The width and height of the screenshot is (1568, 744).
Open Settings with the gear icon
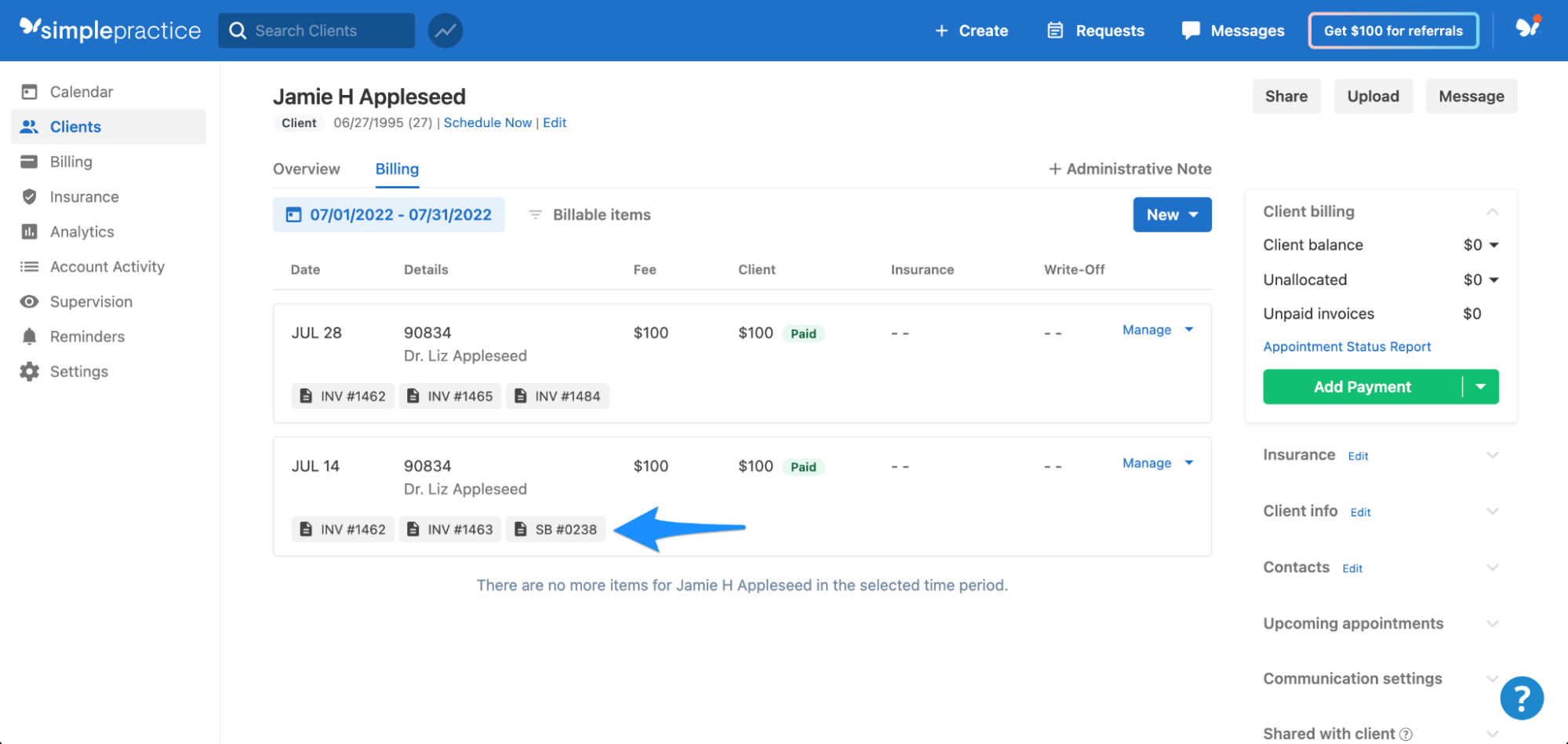pyautogui.click(x=28, y=371)
